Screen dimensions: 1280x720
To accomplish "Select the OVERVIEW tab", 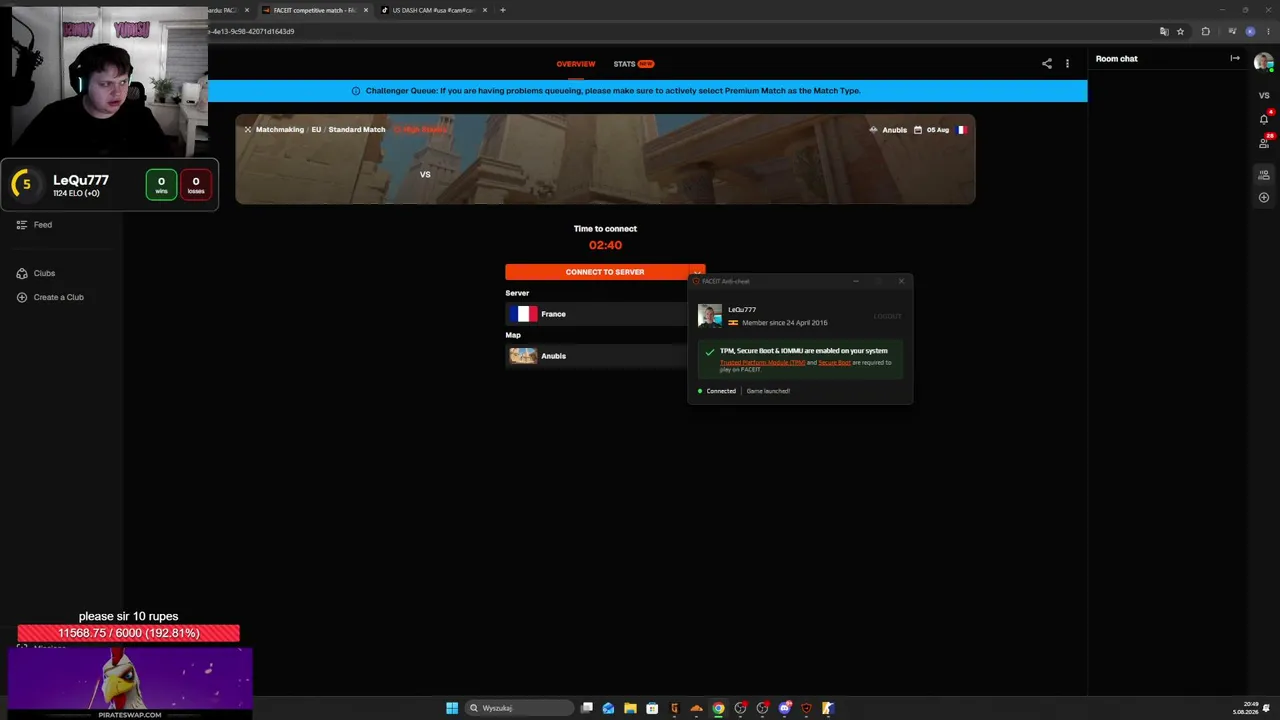I will [x=576, y=64].
